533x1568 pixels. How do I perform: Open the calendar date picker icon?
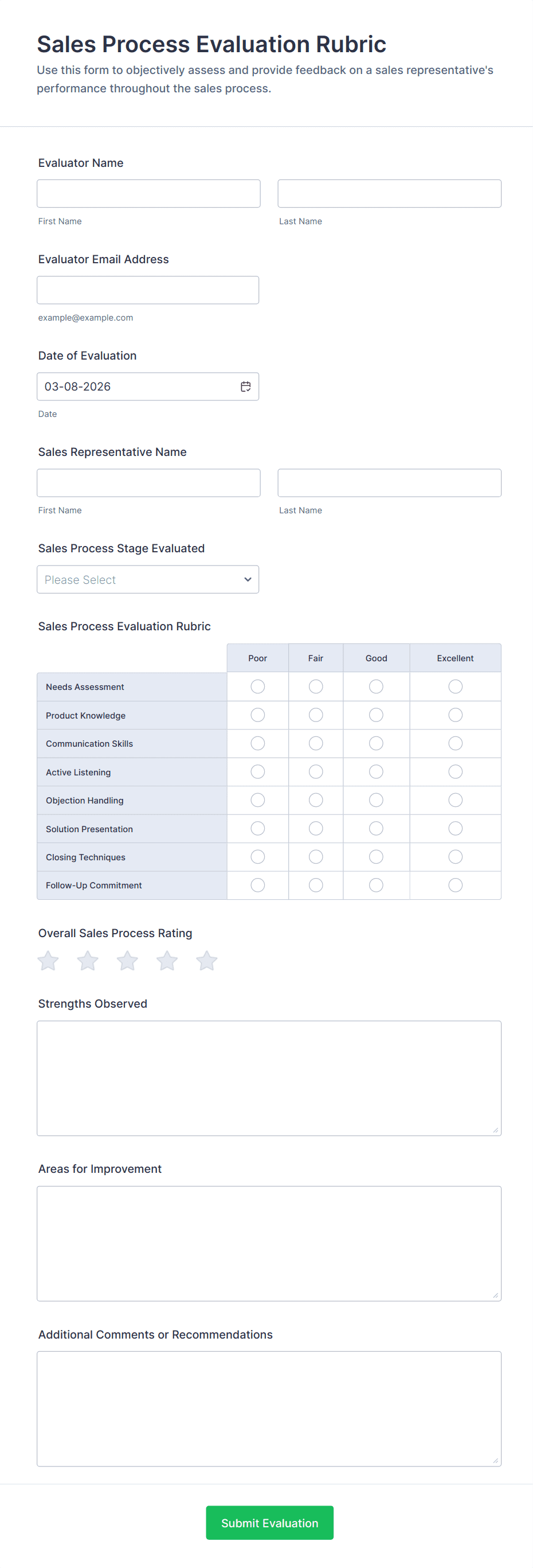point(245,387)
